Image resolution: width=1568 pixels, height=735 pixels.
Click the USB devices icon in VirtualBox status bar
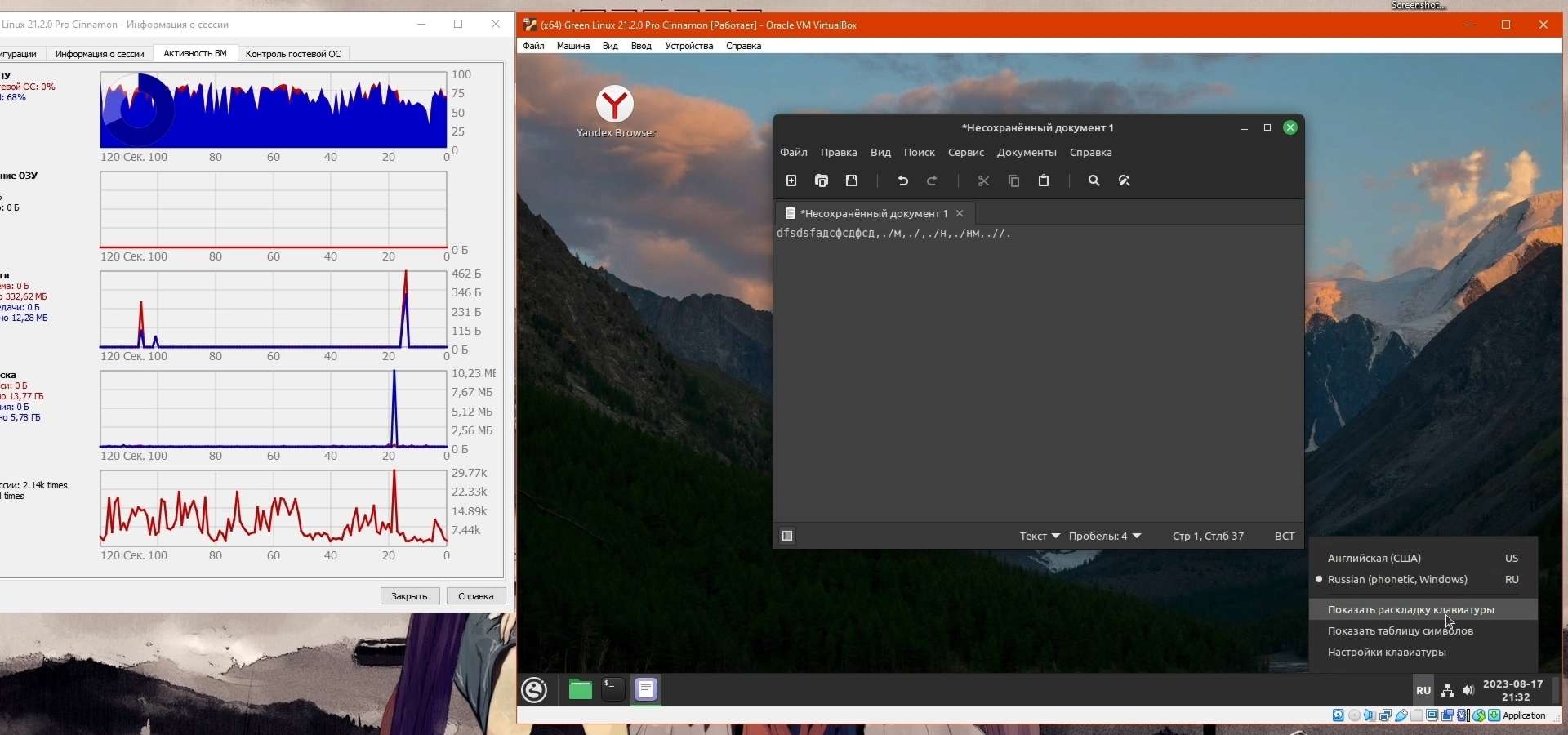pos(1401,716)
